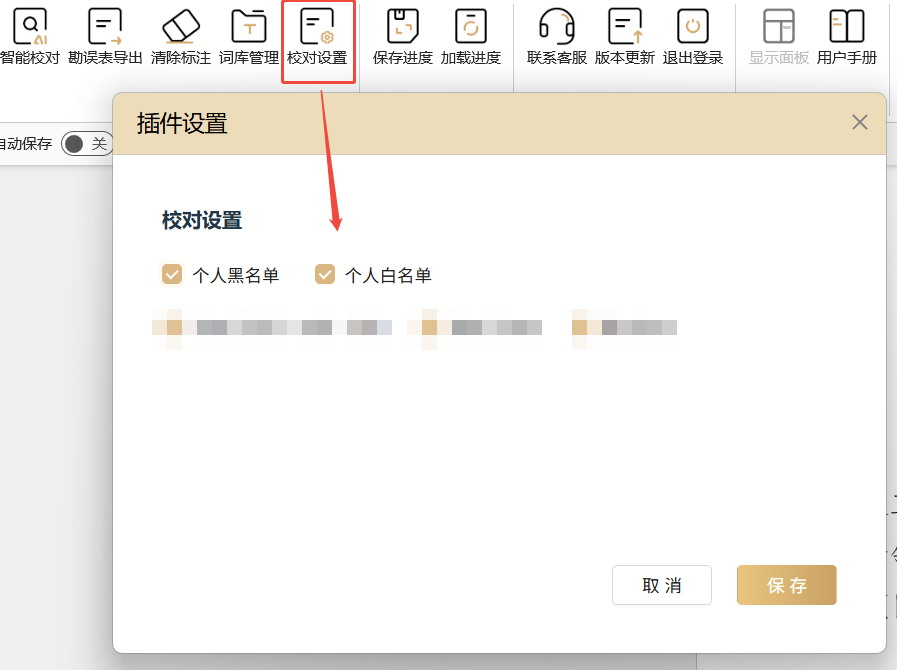Uncheck the 个人黑名单 checkbox
Screen dimensions: 897x670
coord(172,275)
